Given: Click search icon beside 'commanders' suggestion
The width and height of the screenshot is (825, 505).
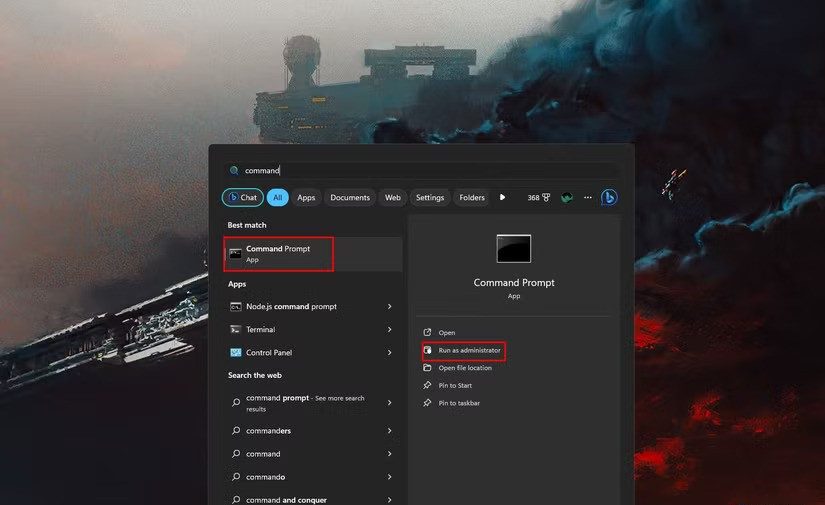Looking at the screenshot, I should pyautogui.click(x=236, y=430).
